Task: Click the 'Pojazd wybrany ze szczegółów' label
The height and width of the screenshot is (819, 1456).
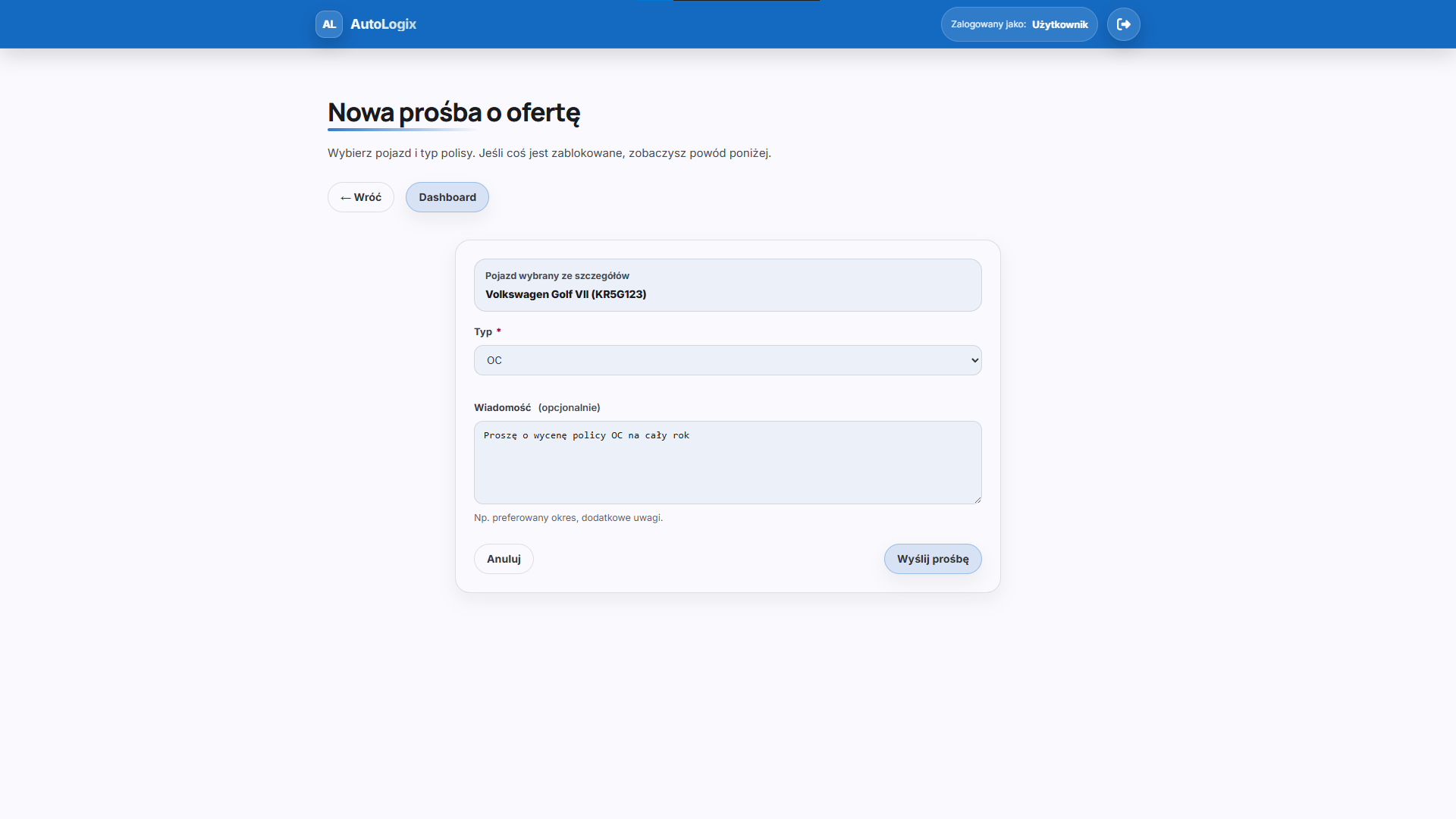Action: [x=557, y=276]
